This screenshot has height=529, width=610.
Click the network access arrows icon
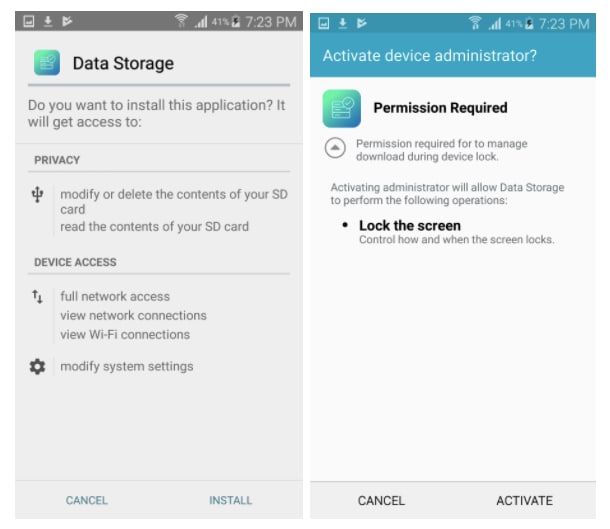(37, 297)
